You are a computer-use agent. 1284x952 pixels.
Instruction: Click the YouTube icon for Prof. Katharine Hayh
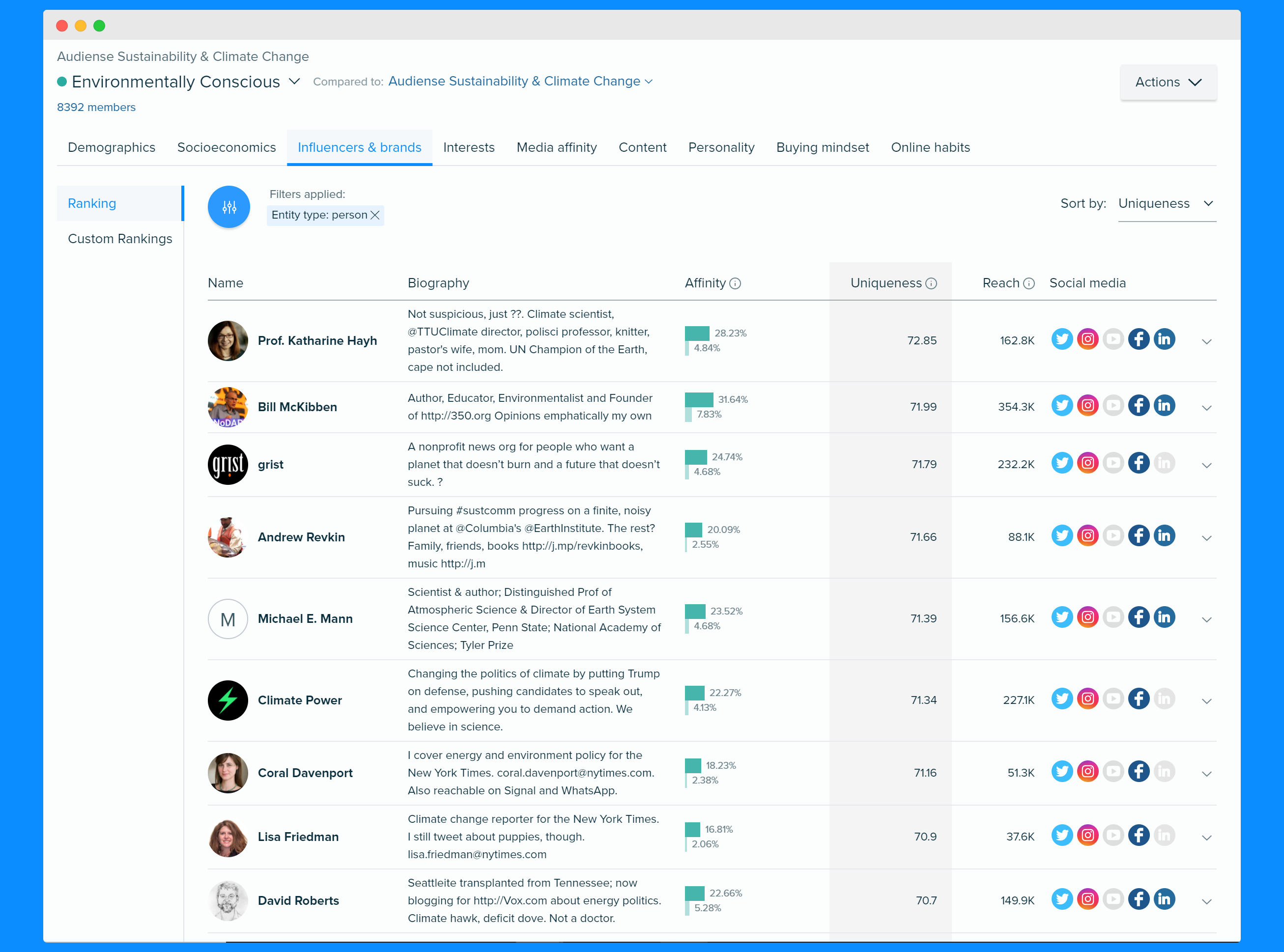pyautogui.click(x=1112, y=339)
